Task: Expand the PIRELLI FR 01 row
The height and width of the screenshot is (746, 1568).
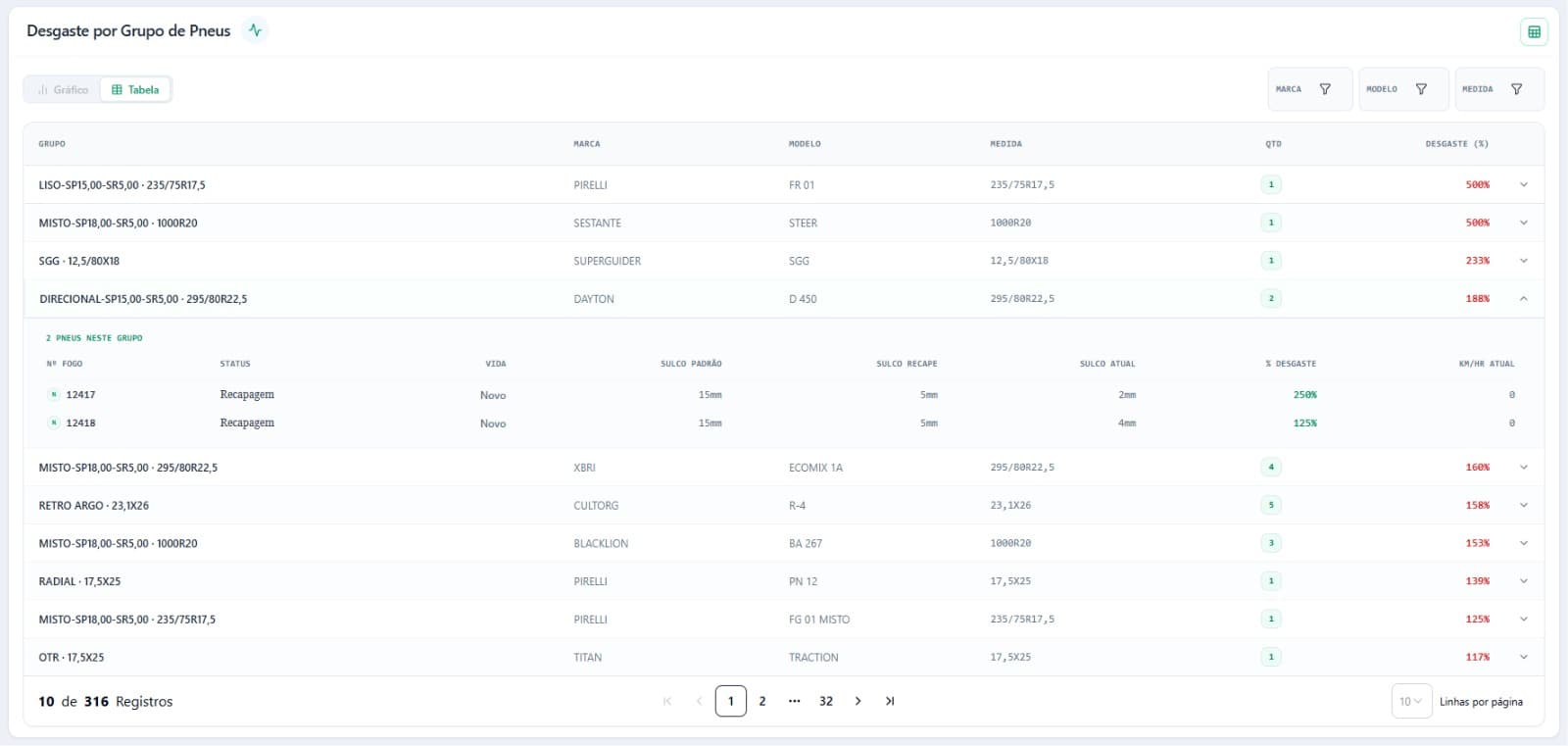Action: [1523, 184]
